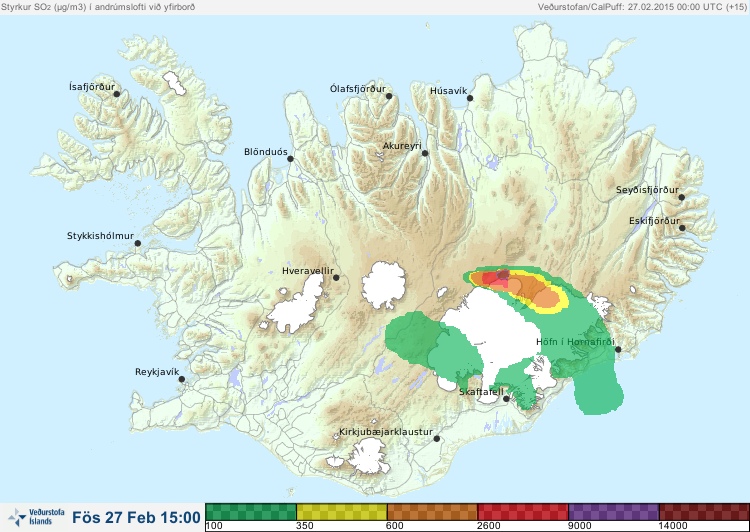The height and width of the screenshot is (532, 750).
Task: Click the 14000 value under the legend
Action: click(673, 526)
